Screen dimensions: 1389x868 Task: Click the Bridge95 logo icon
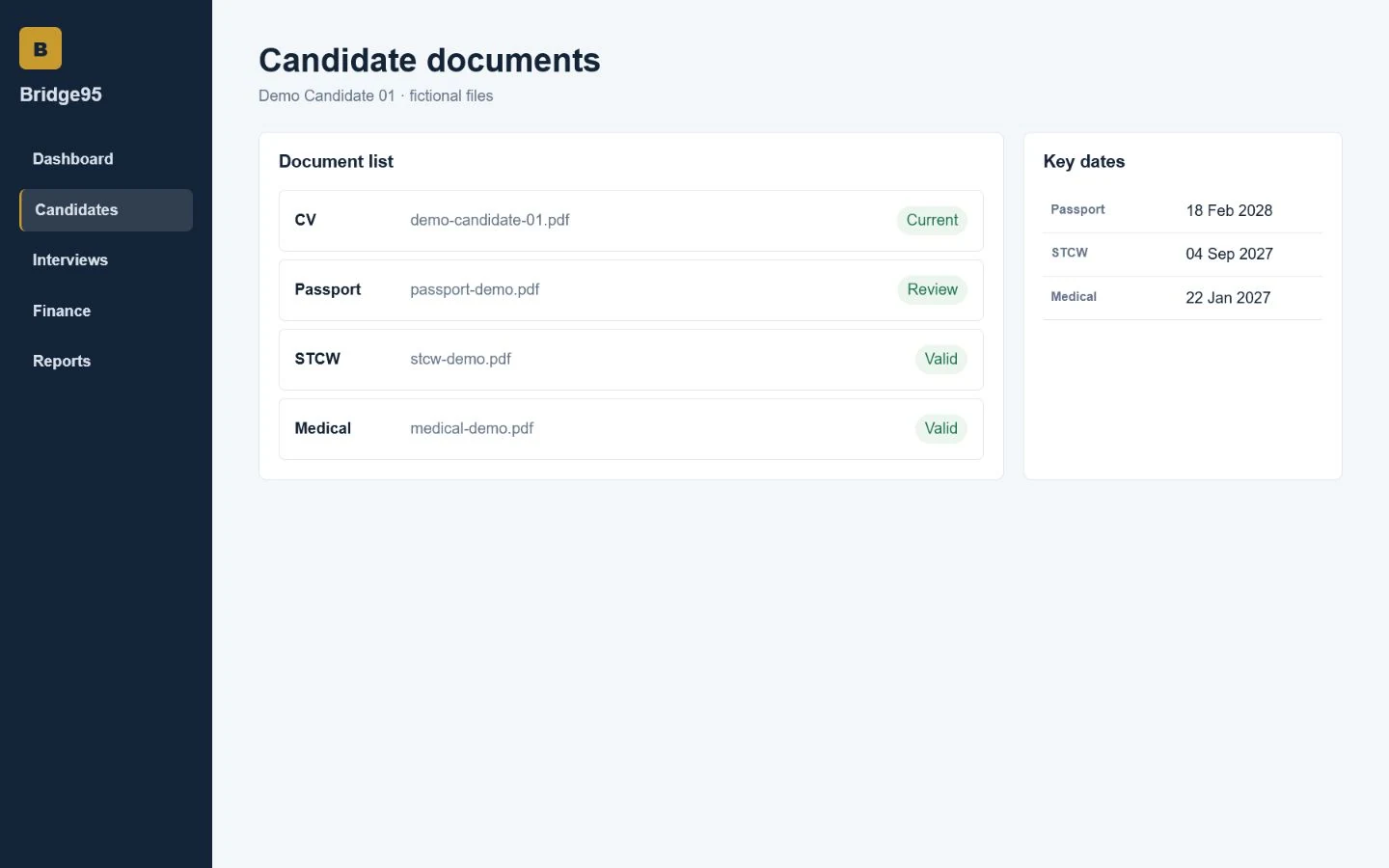(x=41, y=48)
